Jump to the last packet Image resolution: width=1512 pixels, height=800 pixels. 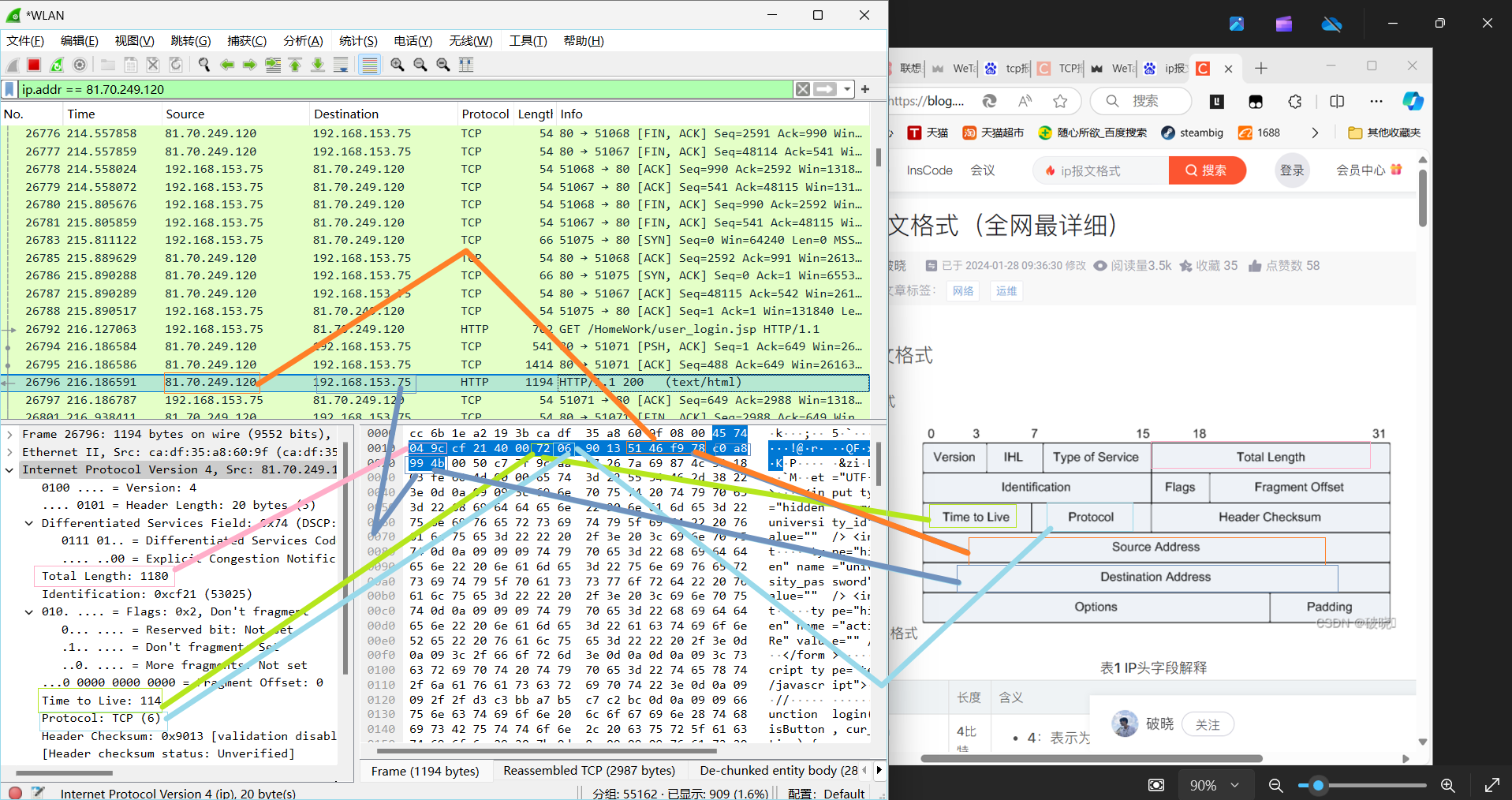click(x=318, y=65)
